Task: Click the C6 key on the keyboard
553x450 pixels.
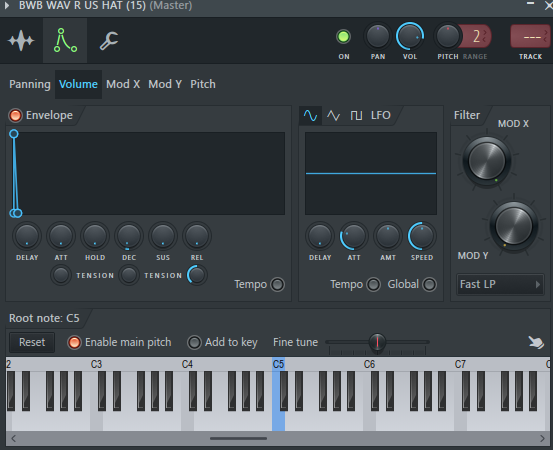Action: click(369, 421)
